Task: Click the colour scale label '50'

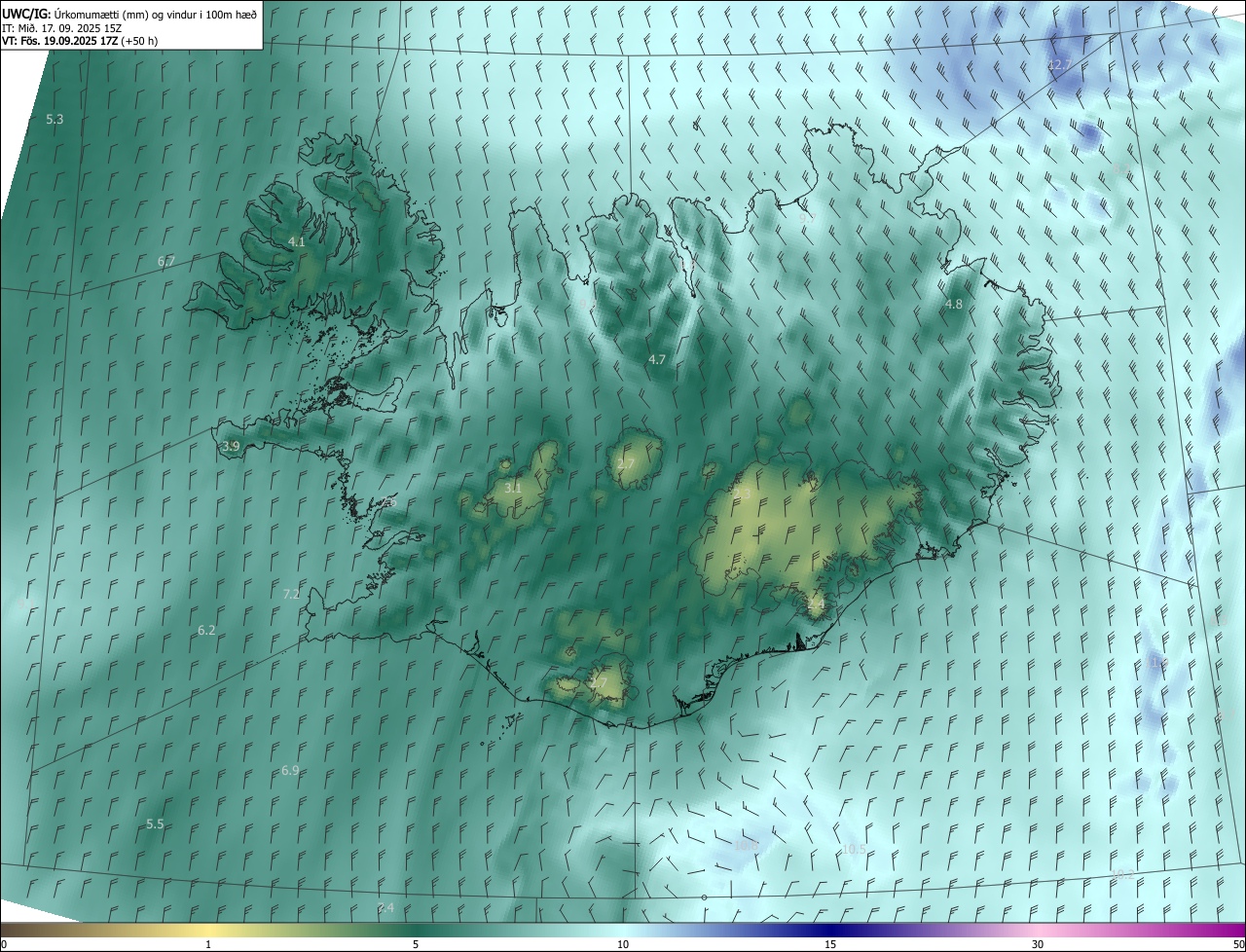Action: tap(1238, 944)
